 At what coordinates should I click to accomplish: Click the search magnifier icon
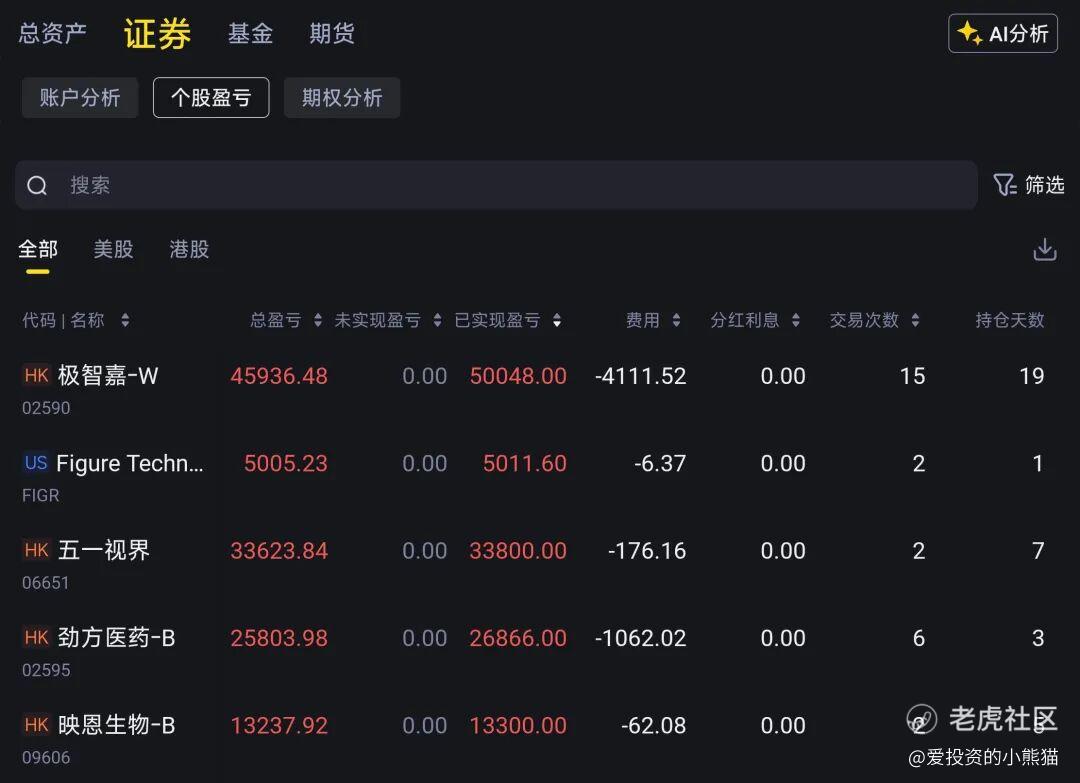tap(37, 186)
